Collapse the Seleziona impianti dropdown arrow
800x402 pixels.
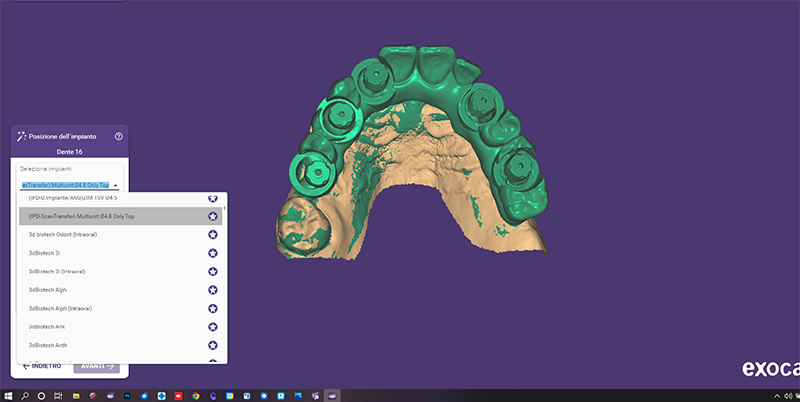point(116,185)
